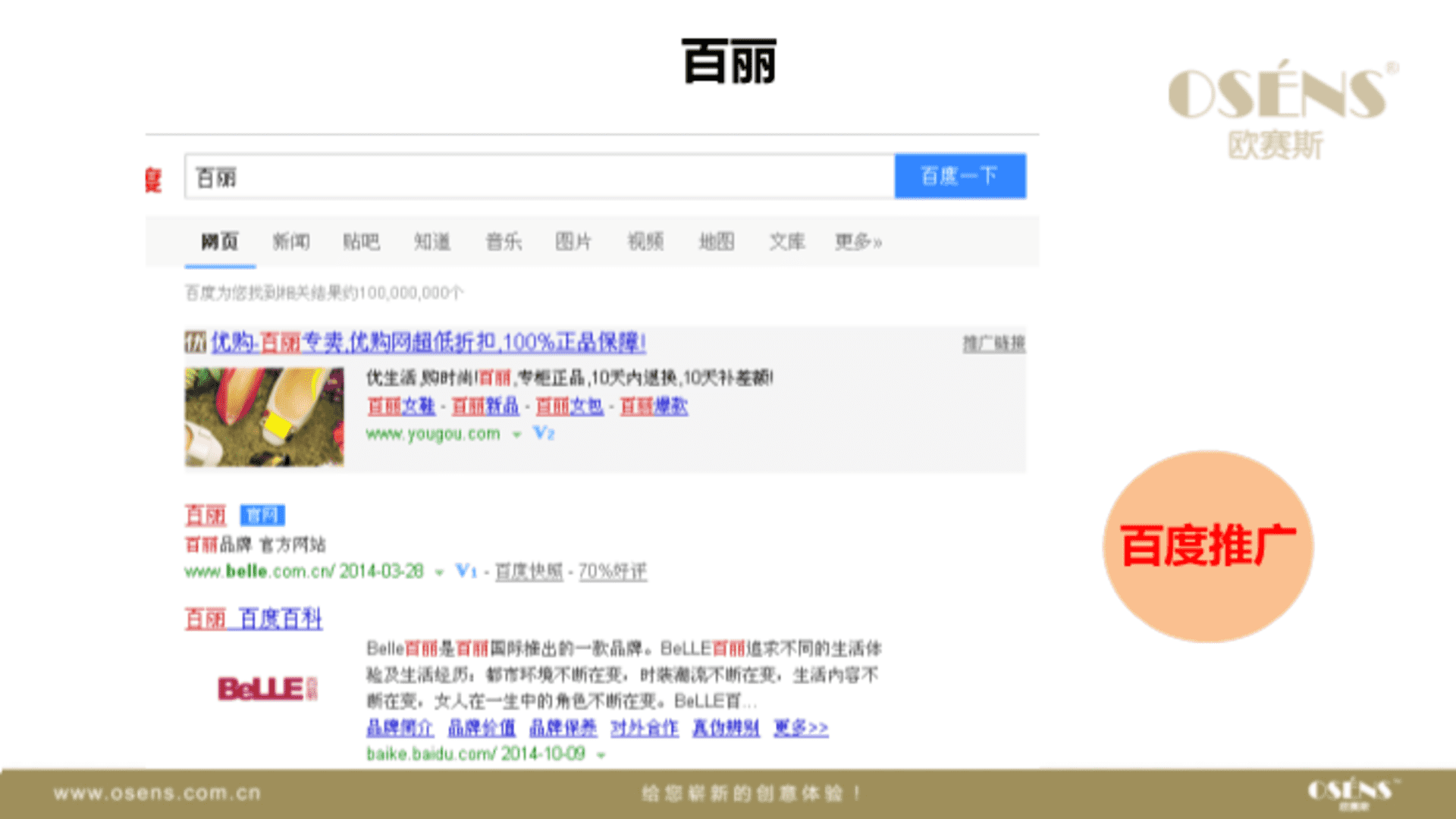
Task: Click the V2 credibility badge
Action: (544, 433)
